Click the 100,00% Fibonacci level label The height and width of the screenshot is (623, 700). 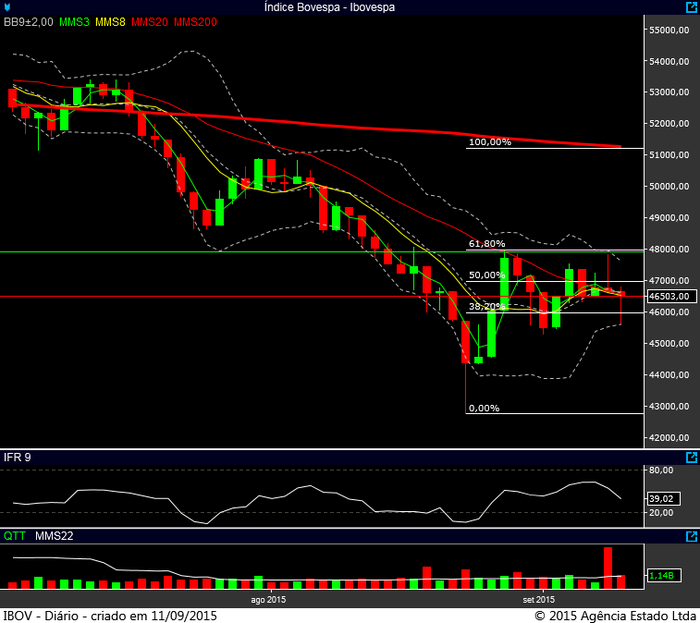(490, 142)
